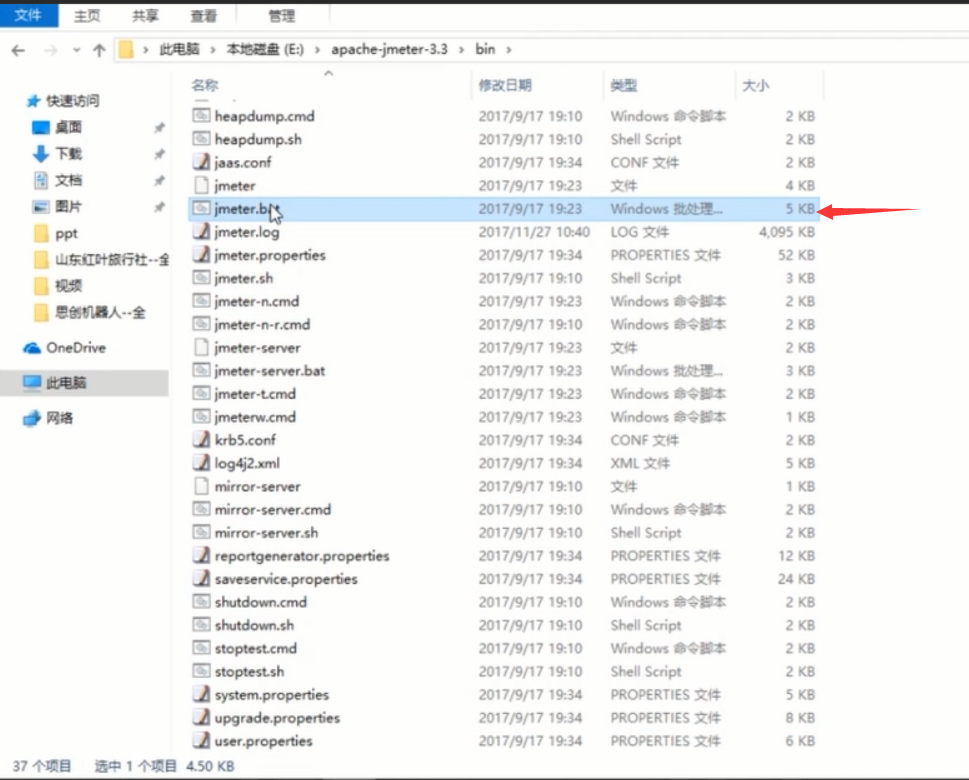Screen dimensions: 969x780
Task: Go up one folder level
Action: [x=99, y=50]
